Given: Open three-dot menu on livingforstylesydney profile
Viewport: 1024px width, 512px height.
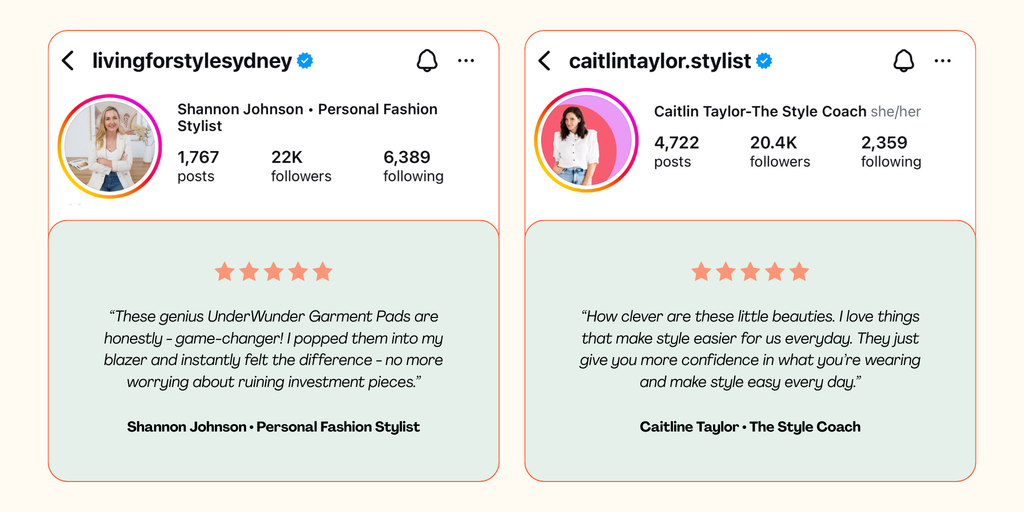Looking at the screenshot, I should click(x=466, y=61).
